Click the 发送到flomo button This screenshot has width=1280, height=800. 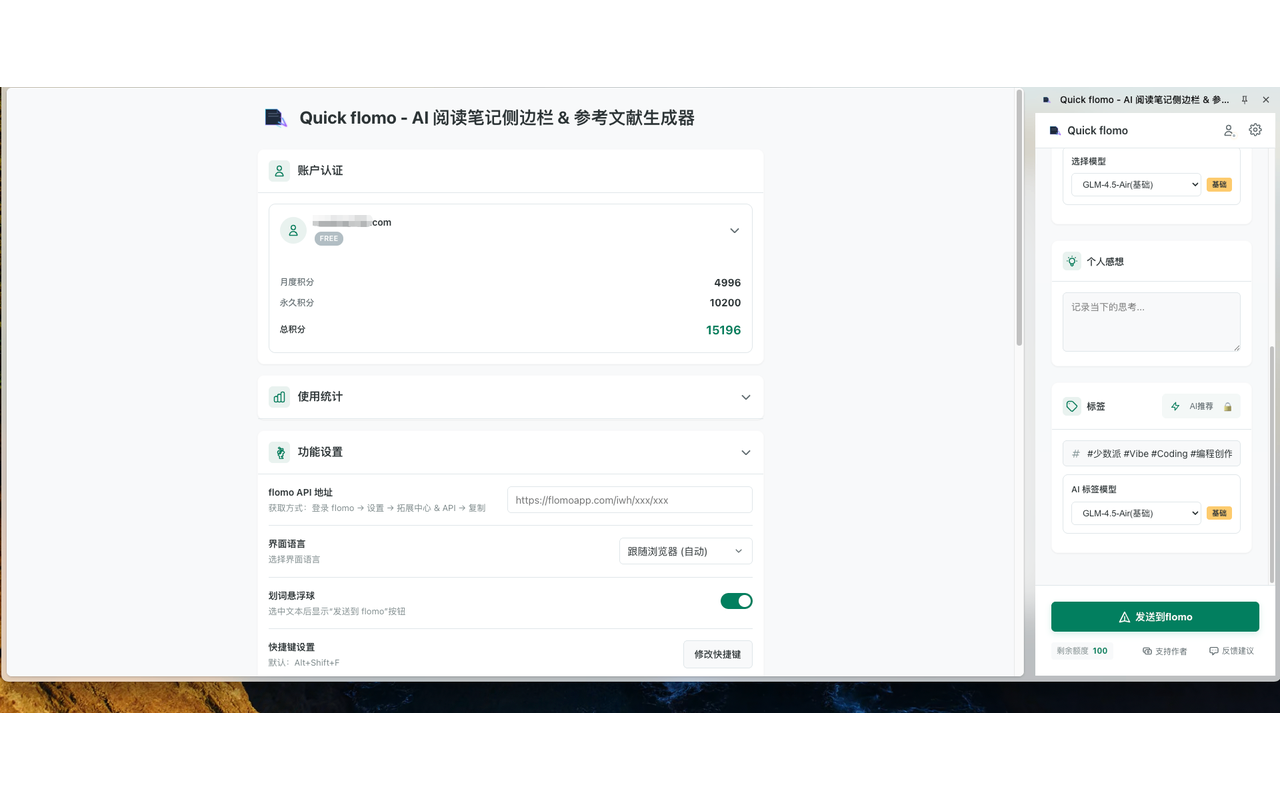[x=1155, y=617]
